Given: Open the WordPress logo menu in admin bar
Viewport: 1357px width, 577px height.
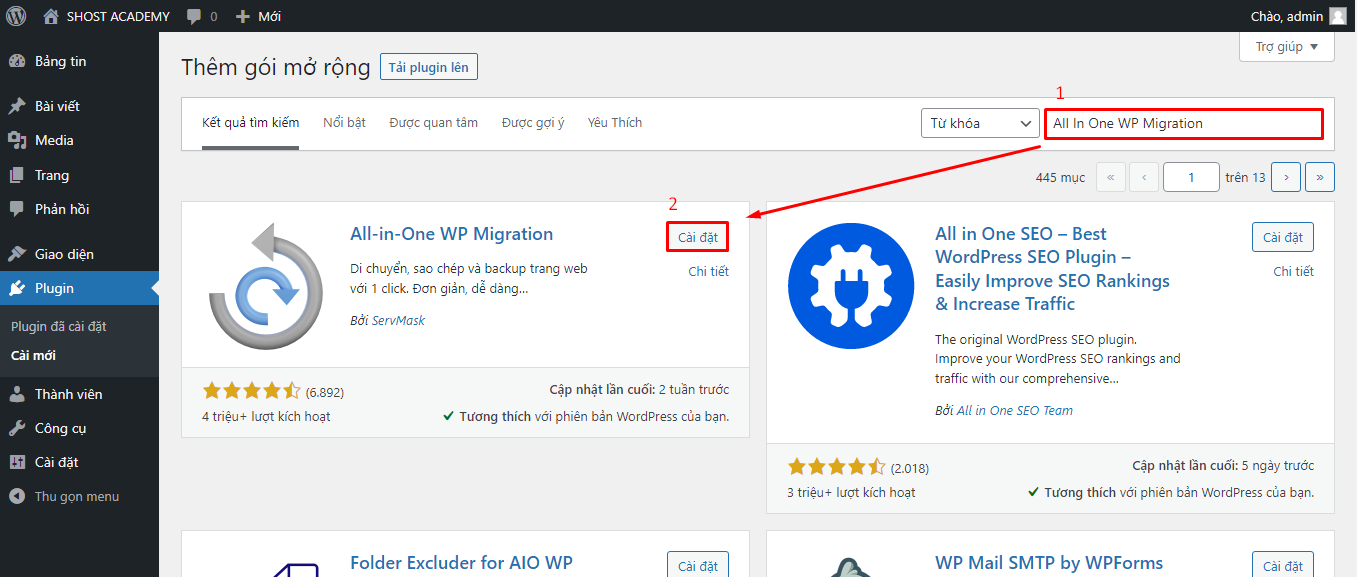Looking at the screenshot, I should (x=14, y=15).
